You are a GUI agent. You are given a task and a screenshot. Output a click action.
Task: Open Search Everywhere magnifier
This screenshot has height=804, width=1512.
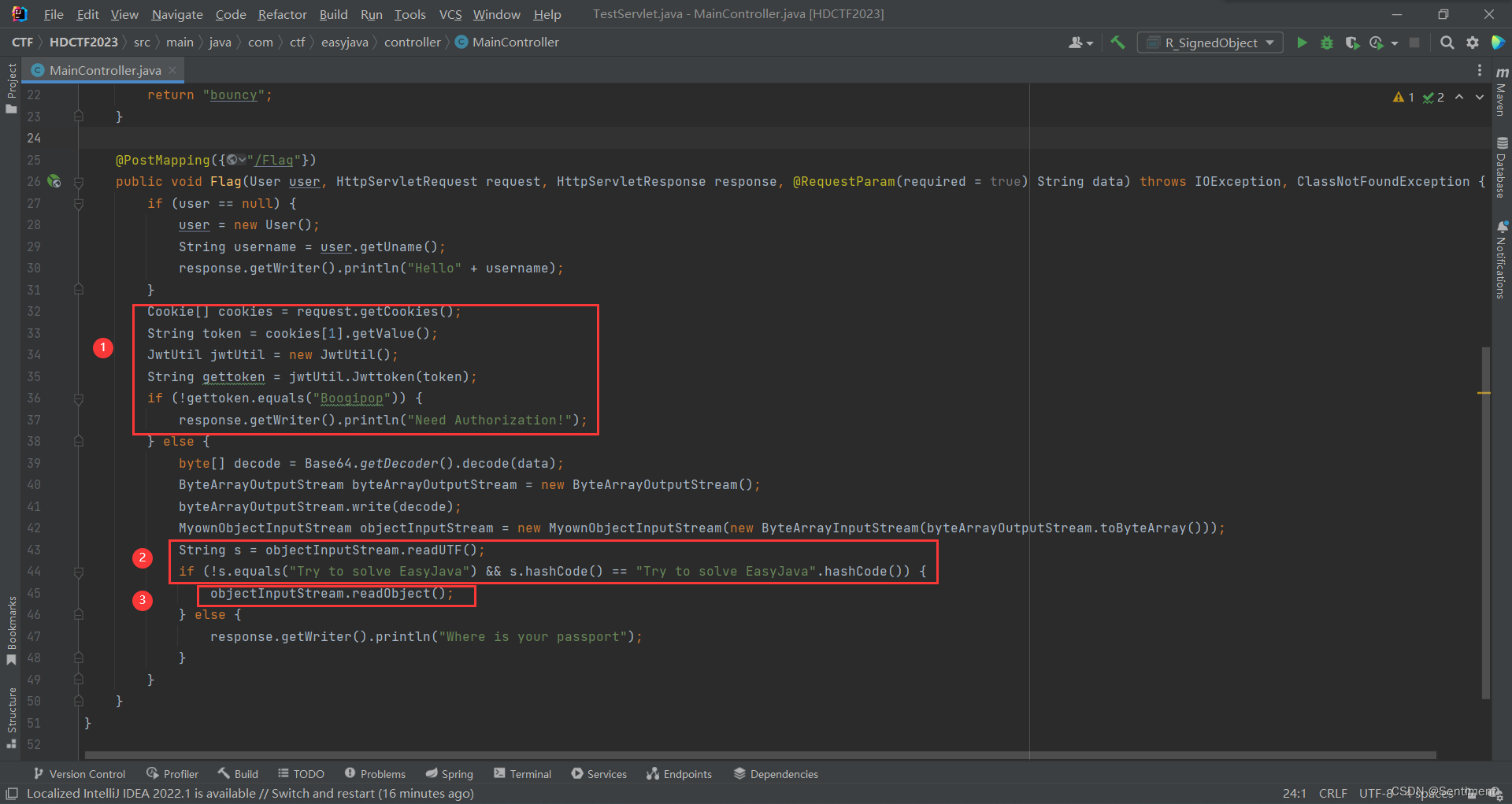pos(1447,43)
